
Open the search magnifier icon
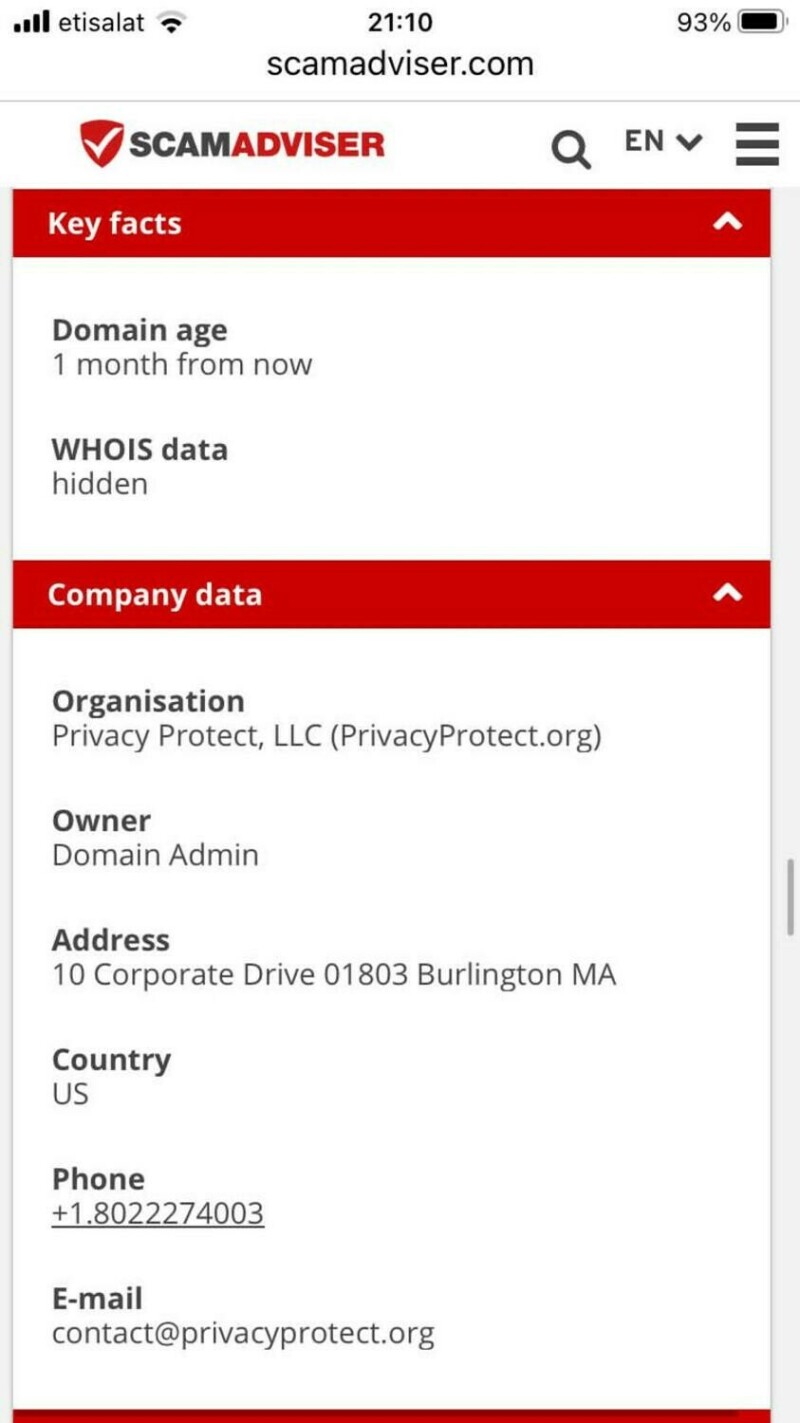(x=571, y=150)
